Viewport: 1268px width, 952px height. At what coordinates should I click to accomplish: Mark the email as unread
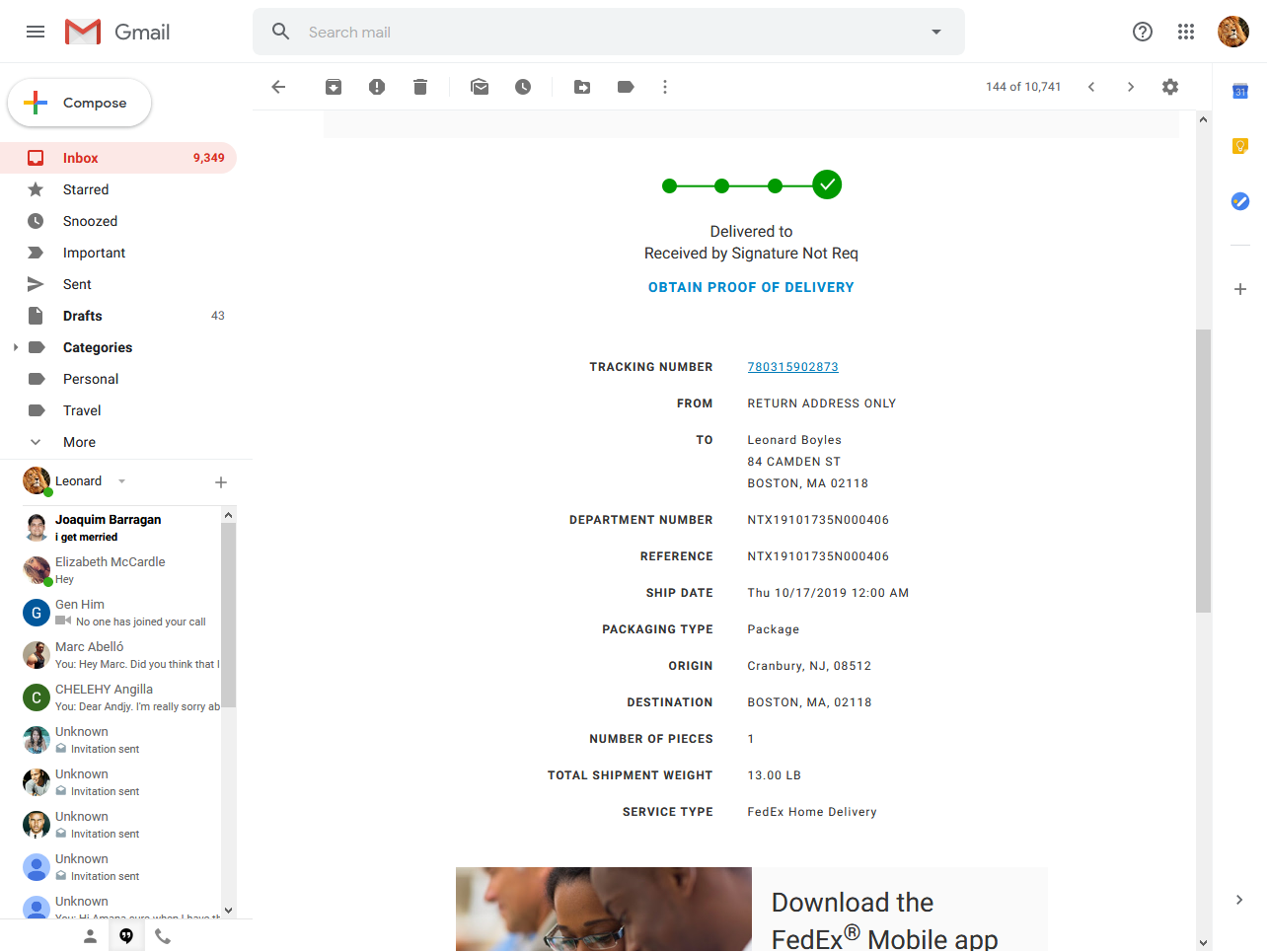480,87
